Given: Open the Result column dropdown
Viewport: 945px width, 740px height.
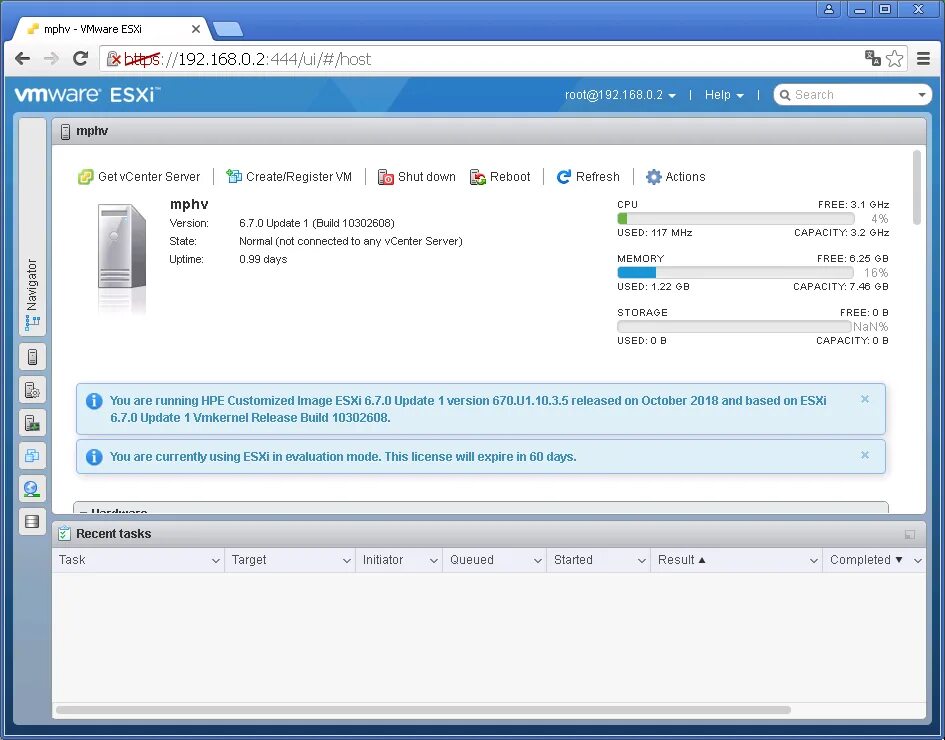Looking at the screenshot, I should [x=814, y=560].
